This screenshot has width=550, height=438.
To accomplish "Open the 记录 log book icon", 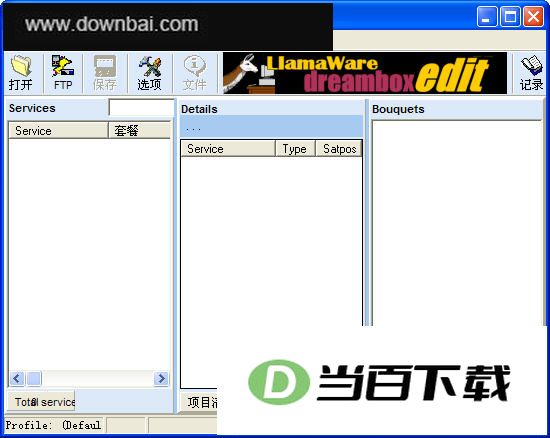I will 531,73.
